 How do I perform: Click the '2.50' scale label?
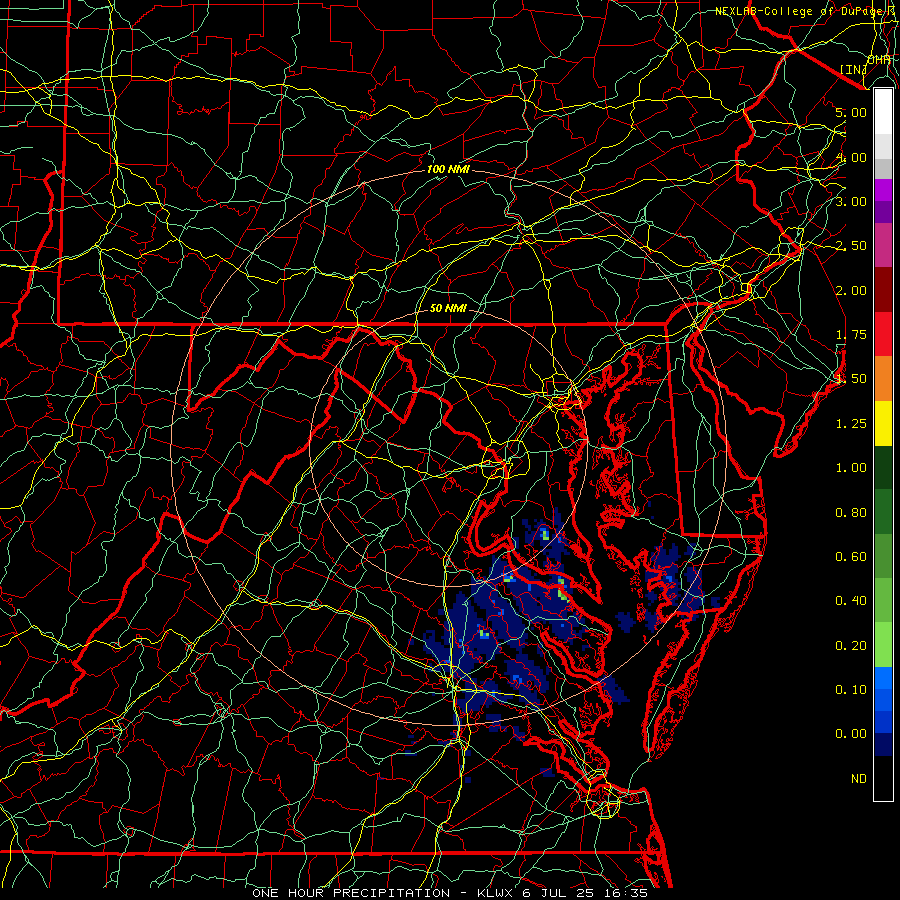[851, 246]
